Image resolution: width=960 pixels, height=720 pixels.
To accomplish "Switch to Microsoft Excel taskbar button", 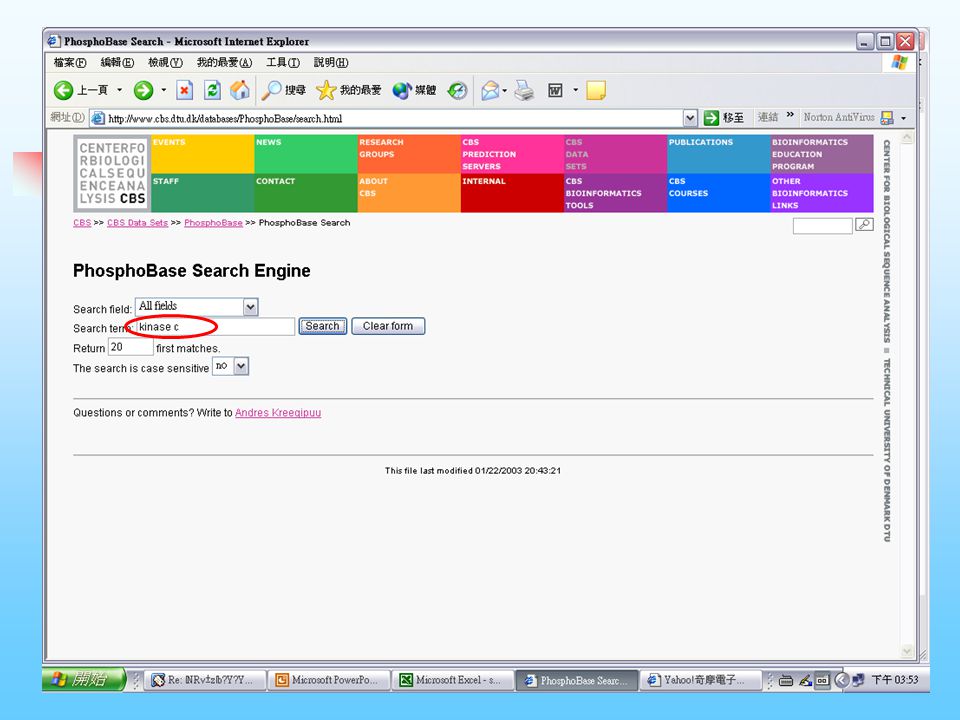I will click(x=452, y=680).
